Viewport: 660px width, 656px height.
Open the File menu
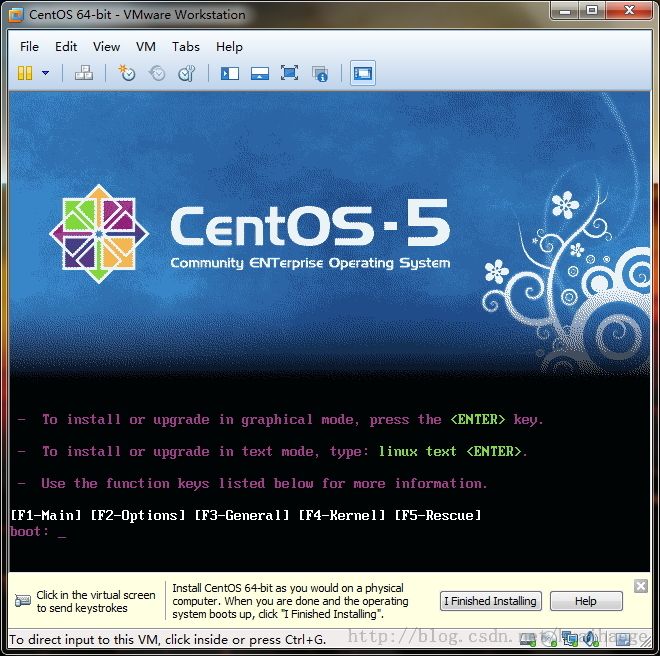29,47
